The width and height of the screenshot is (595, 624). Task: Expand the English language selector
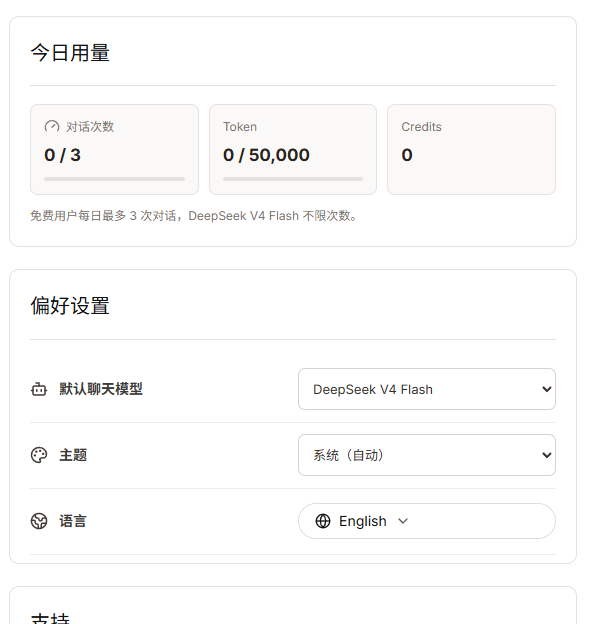tap(427, 521)
